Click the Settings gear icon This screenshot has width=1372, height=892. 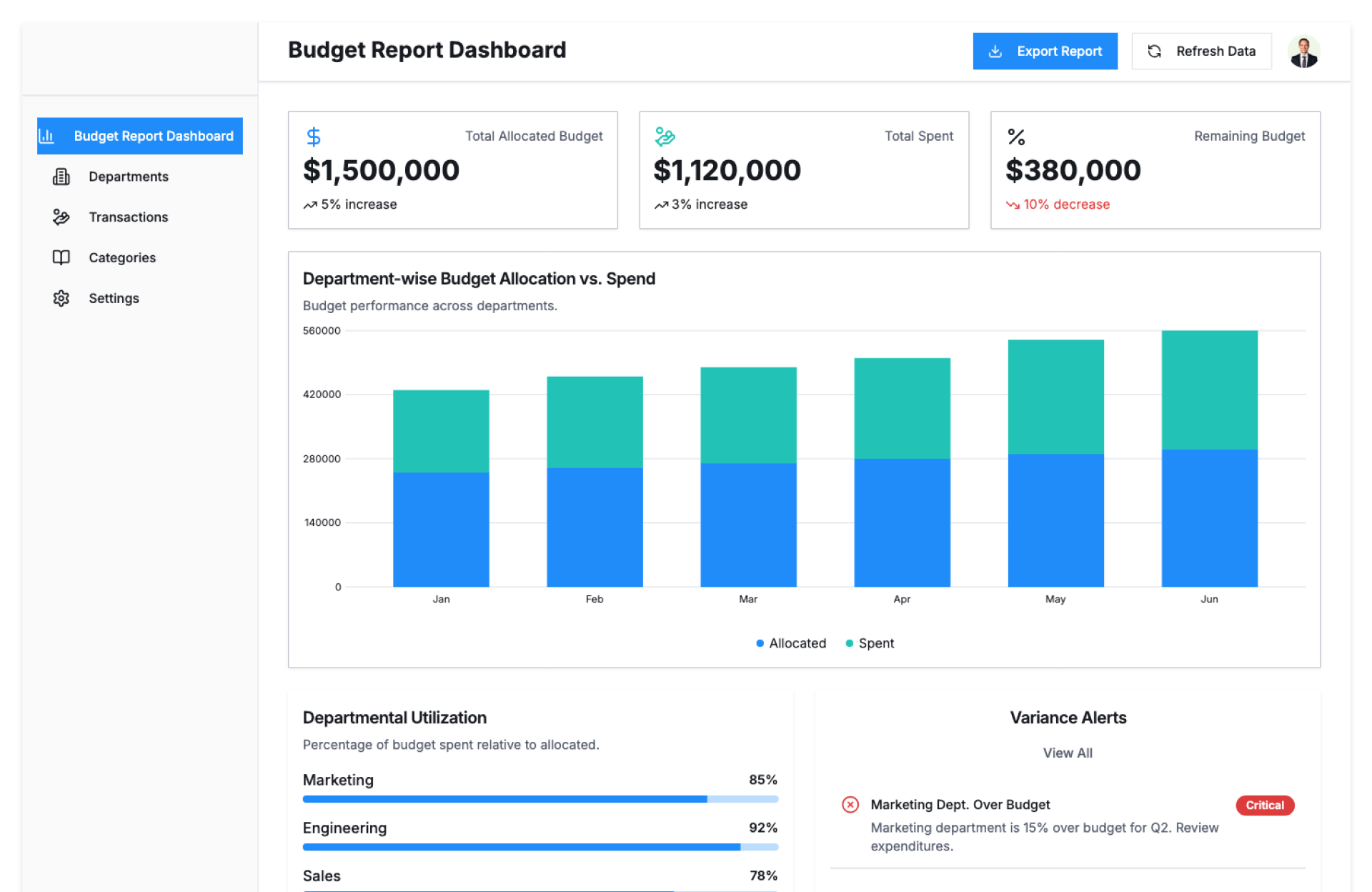click(x=61, y=298)
